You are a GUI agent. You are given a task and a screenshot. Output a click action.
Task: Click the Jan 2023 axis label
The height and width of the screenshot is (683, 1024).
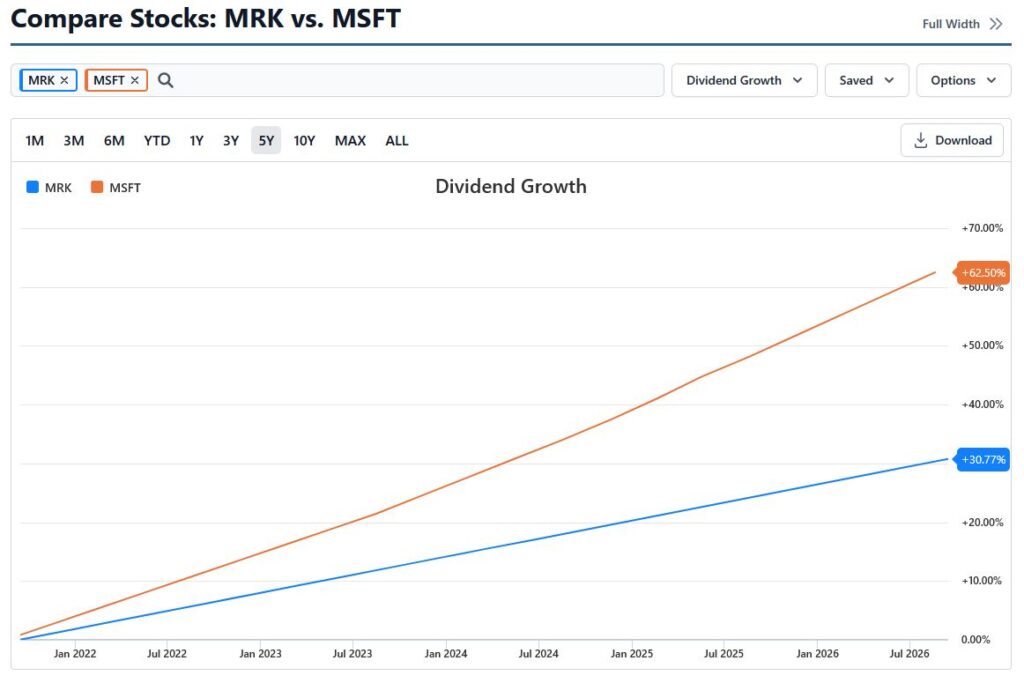coord(260,654)
